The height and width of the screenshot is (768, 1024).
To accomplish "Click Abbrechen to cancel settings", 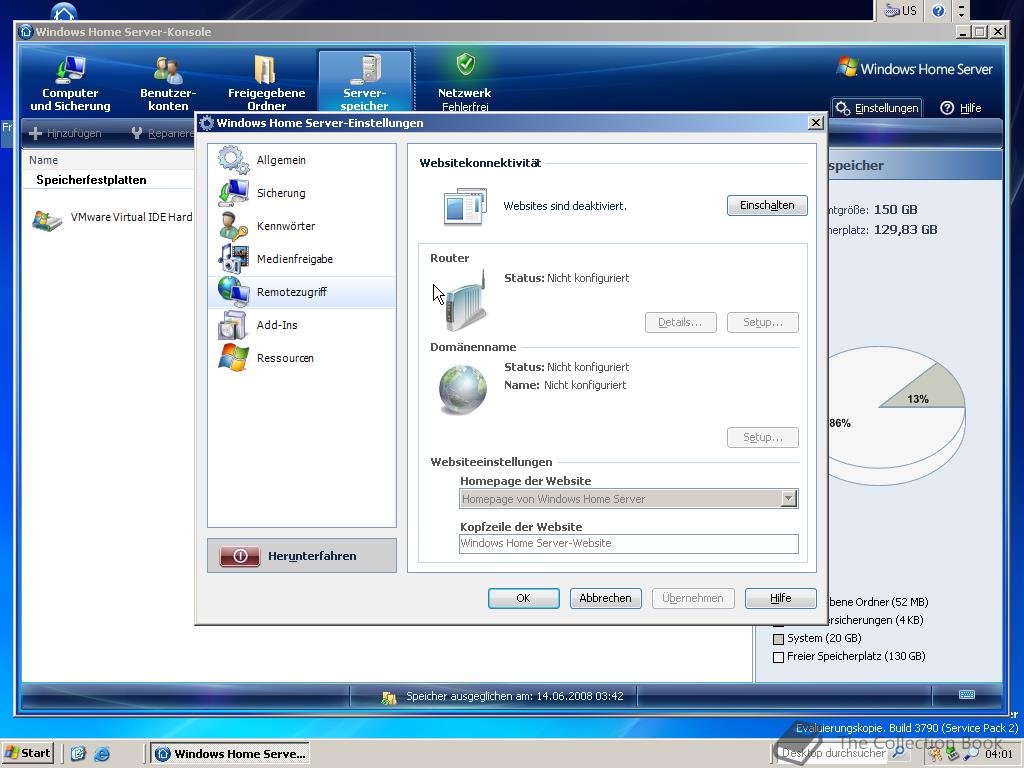I will [605, 598].
